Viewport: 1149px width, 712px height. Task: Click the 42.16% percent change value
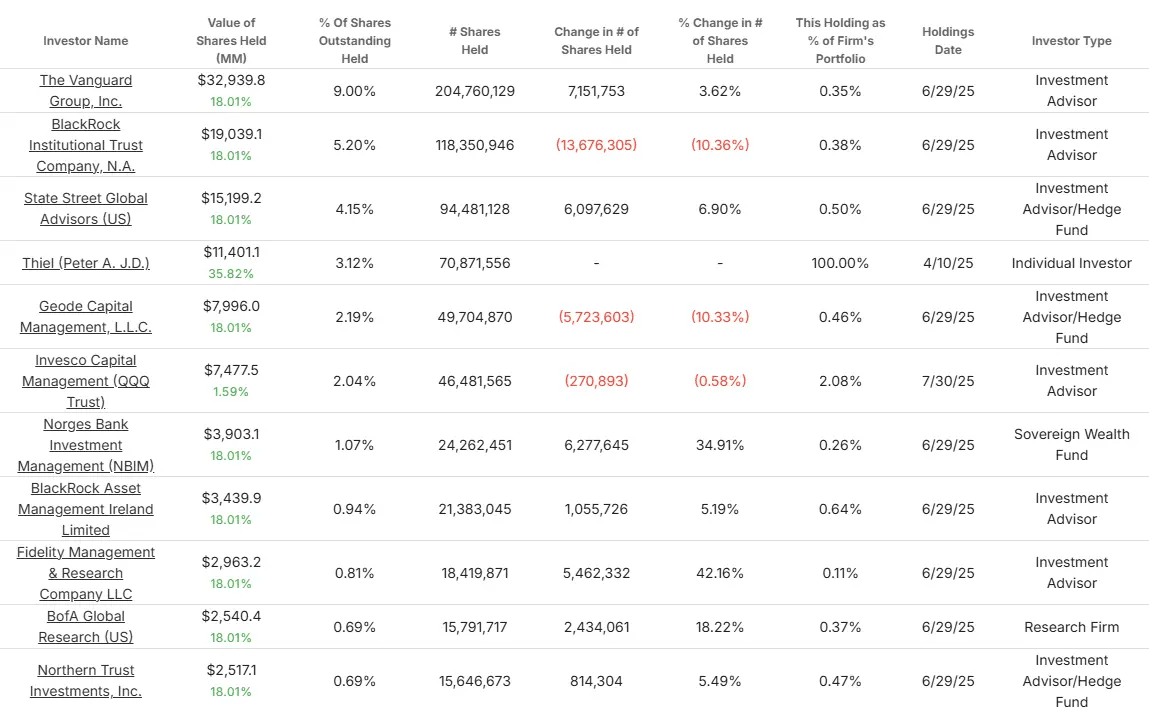720,573
